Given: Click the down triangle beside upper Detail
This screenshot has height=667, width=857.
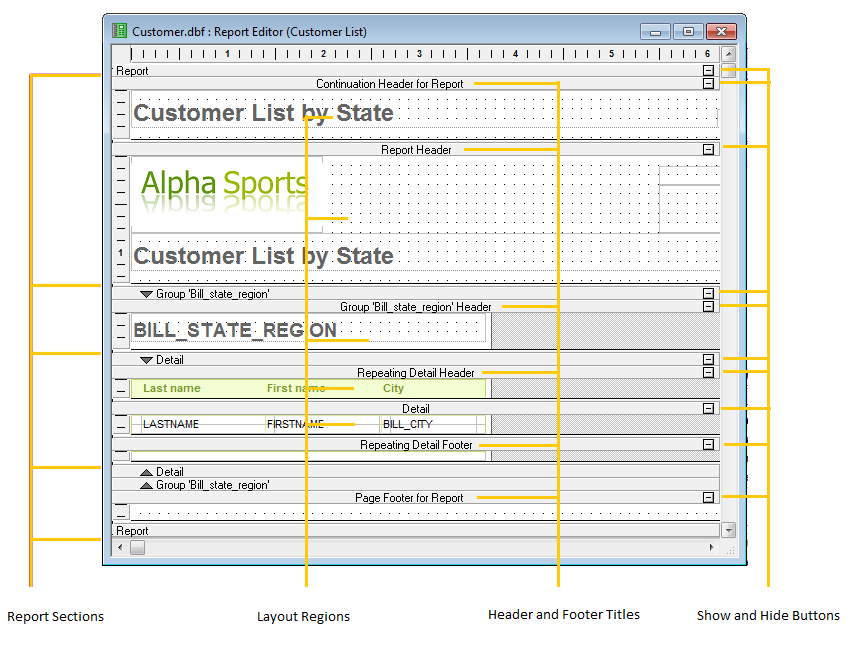Looking at the screenshot, I should pyautogui.click(x=146, y=360).
